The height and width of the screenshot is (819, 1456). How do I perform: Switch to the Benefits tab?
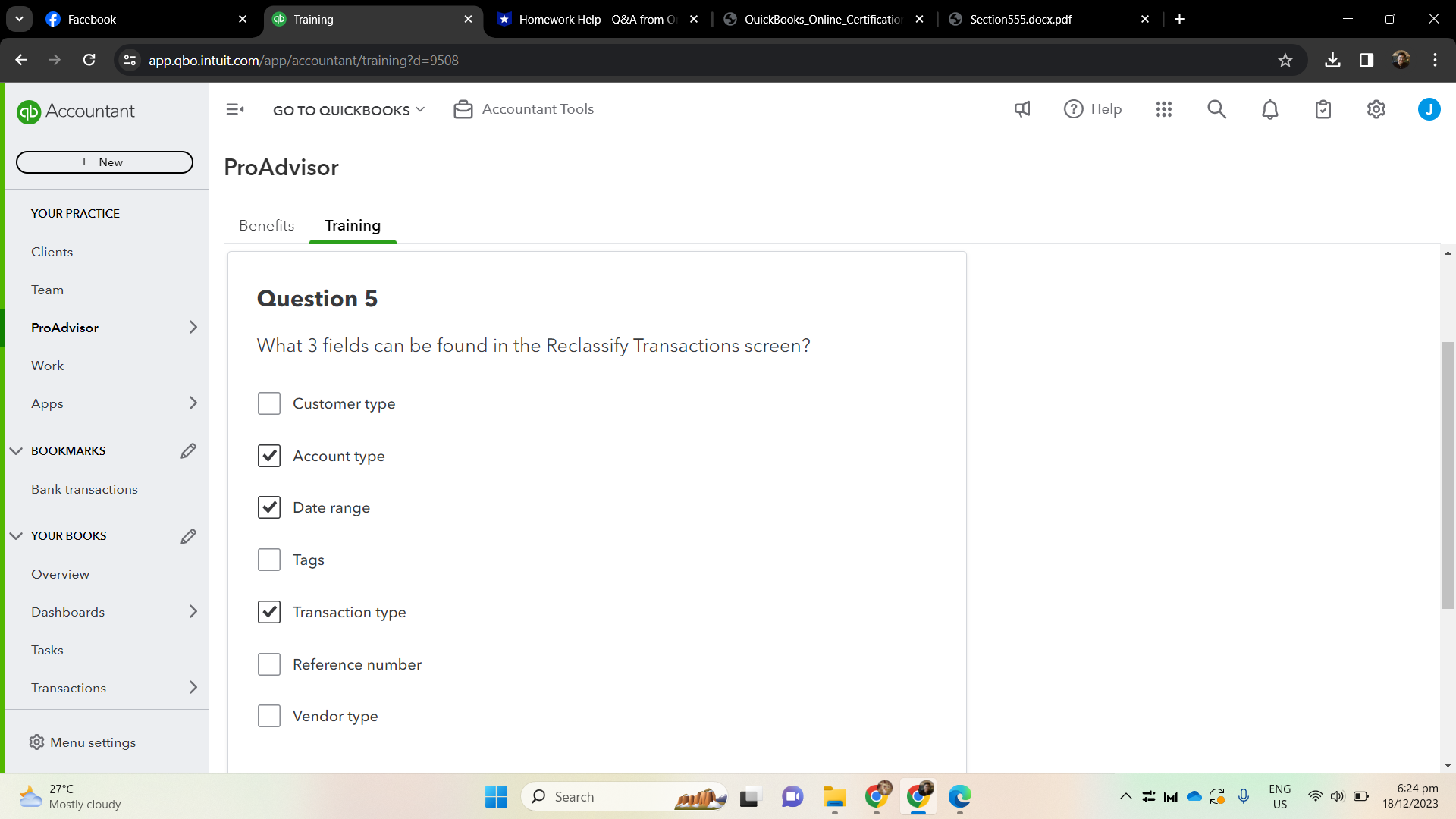pos(266,225)
